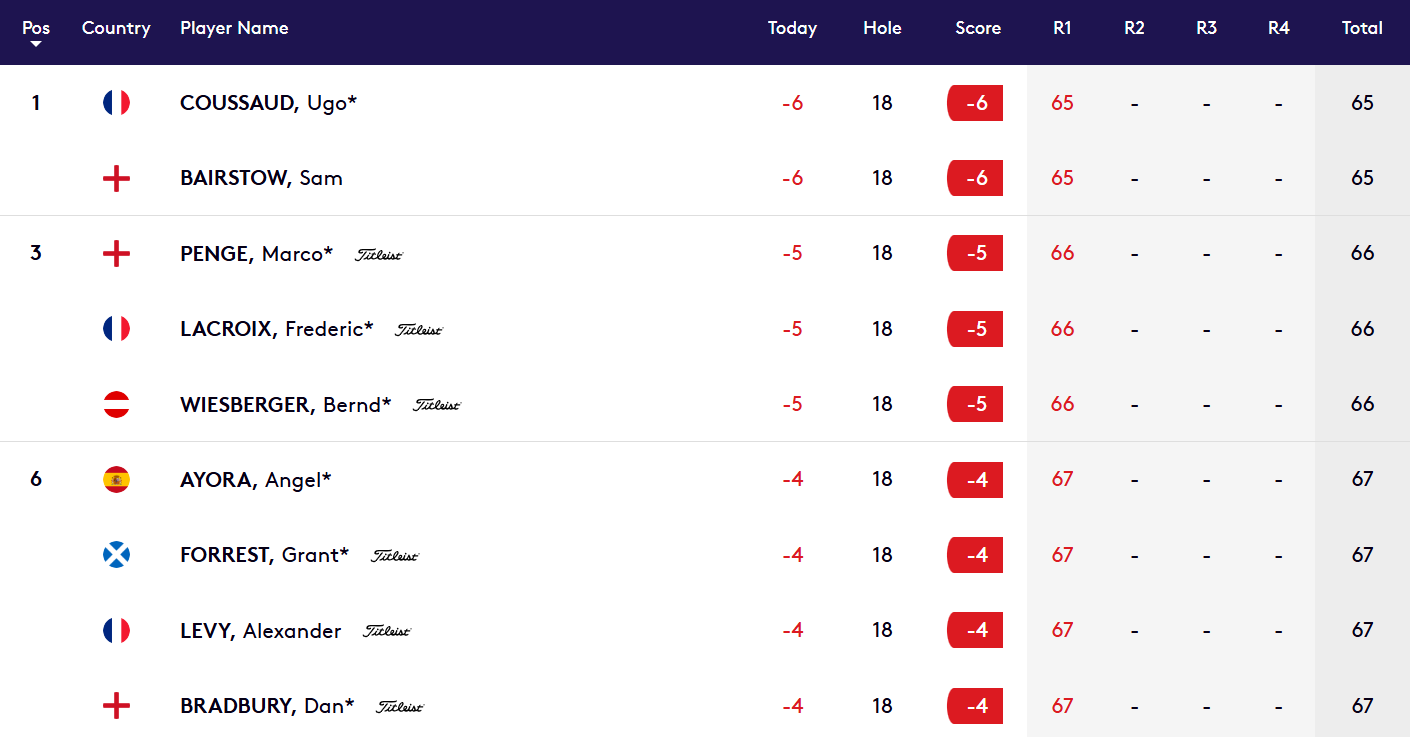Click the sort arrow under Pos header
Screen dimensions: 1410x737
36,44
